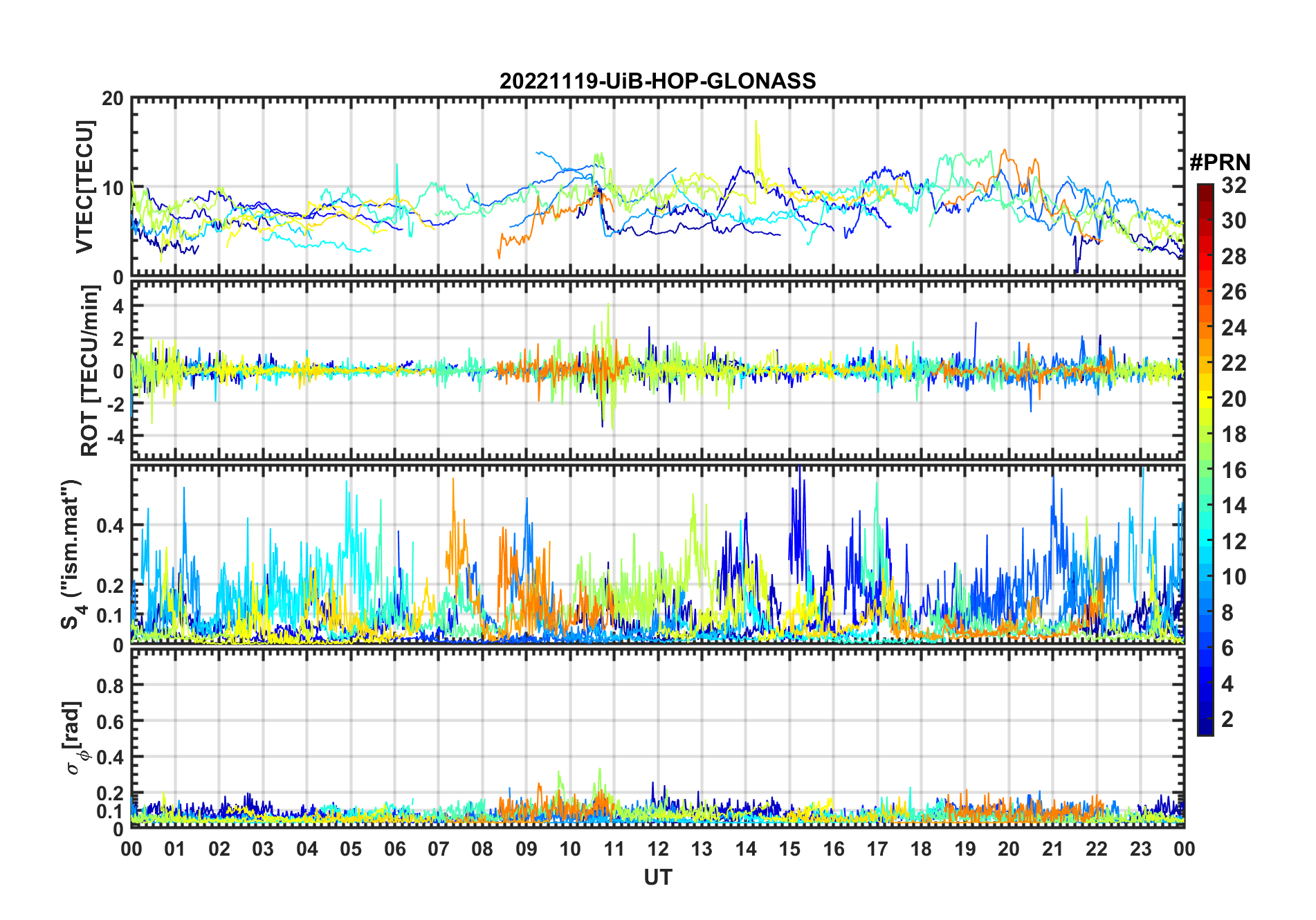The image size is (1316, 920).
Task: Click the dark red top of the colorbar
Action: (1205, 192)
